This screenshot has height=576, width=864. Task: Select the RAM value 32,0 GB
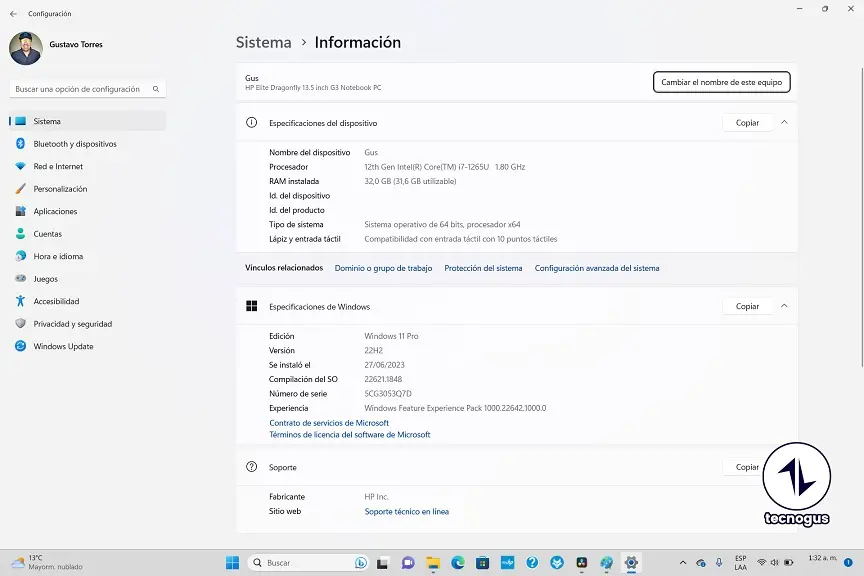[x=377, y=181]
